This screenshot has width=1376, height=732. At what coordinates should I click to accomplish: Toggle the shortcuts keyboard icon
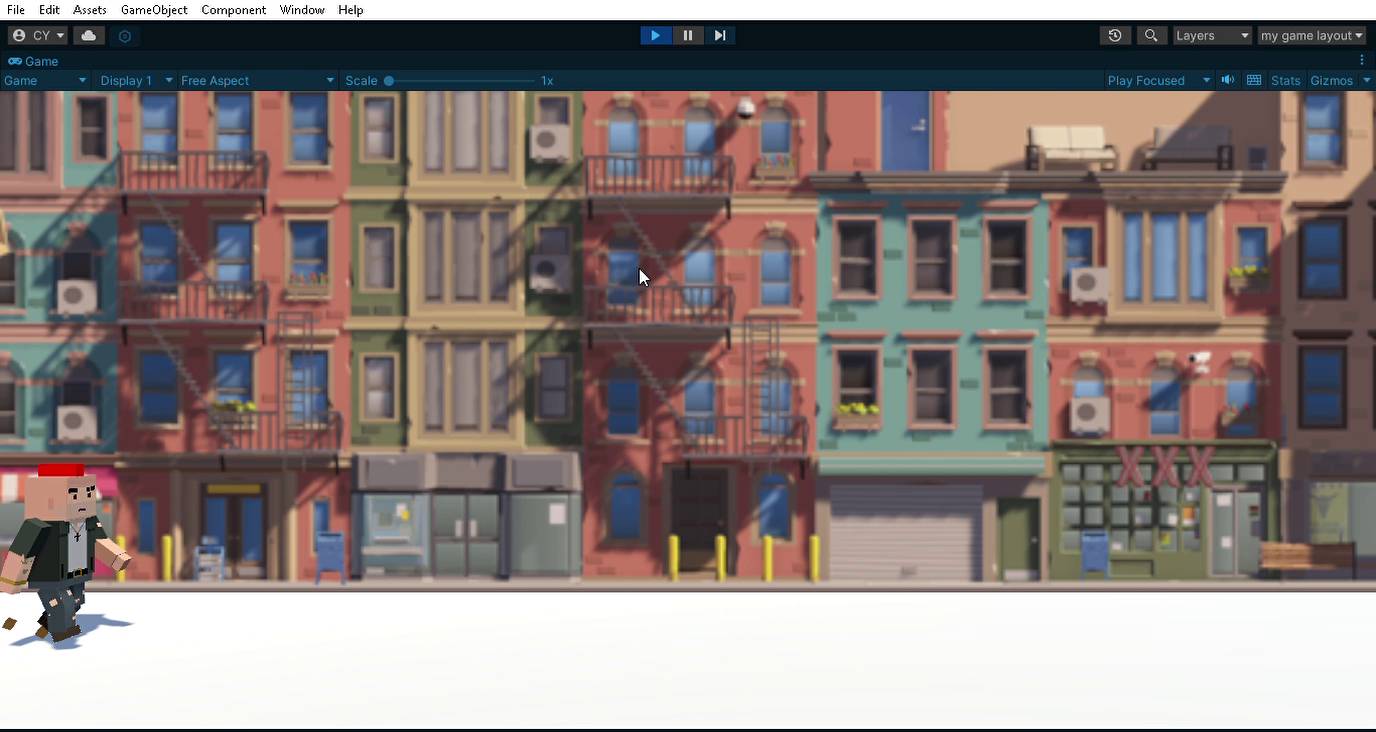(x=1254, y=80)
